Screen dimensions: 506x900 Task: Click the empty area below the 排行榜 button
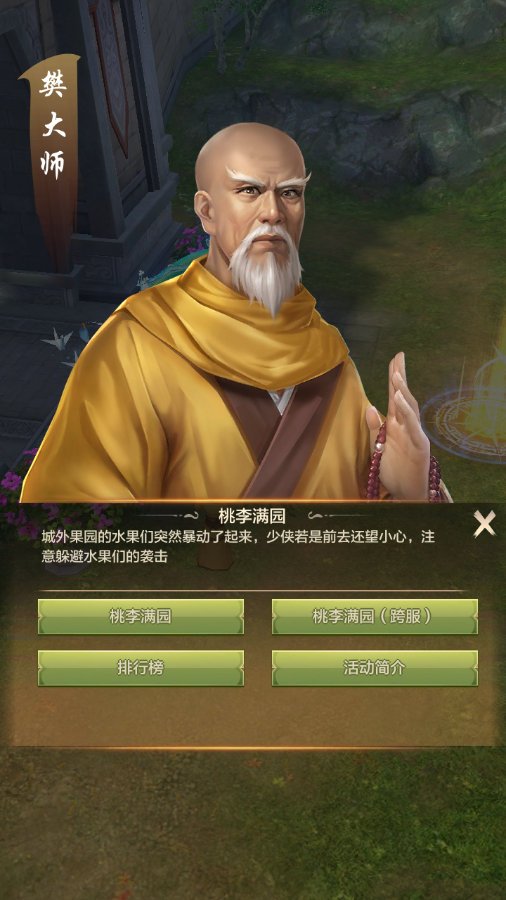coord(141,715)
